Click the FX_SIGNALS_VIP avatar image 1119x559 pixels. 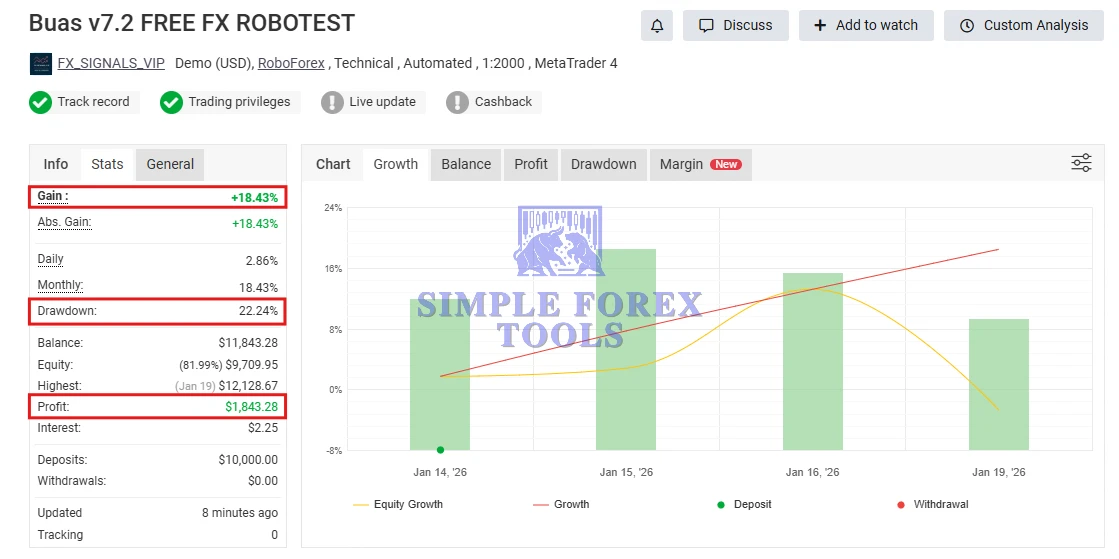coord(41,64)
